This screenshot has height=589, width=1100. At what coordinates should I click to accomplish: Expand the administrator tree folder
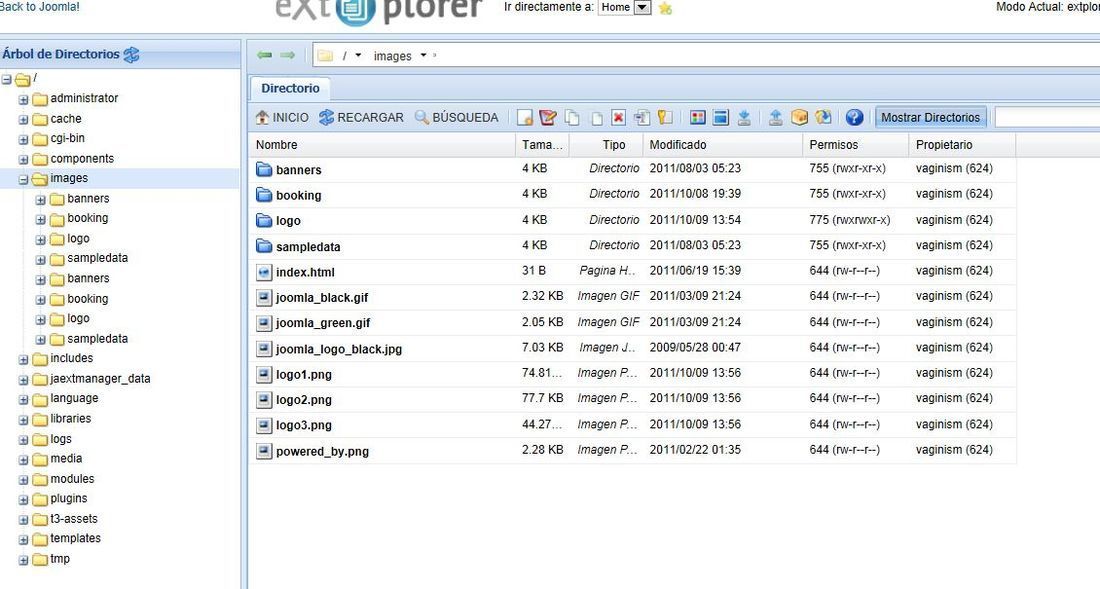[23, 100]
